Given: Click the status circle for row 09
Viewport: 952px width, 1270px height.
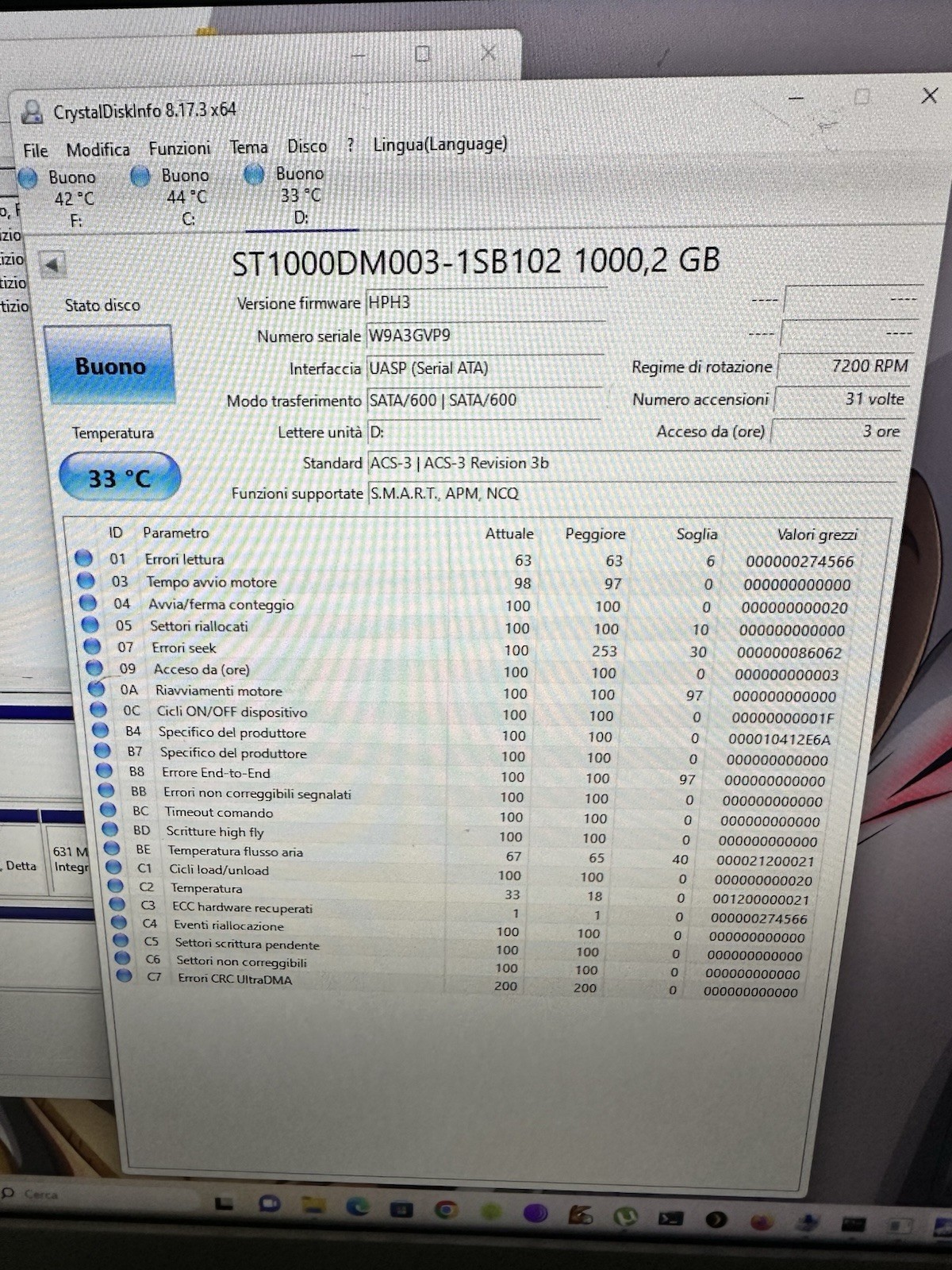Looking at the screenshot, I should 94,668.
